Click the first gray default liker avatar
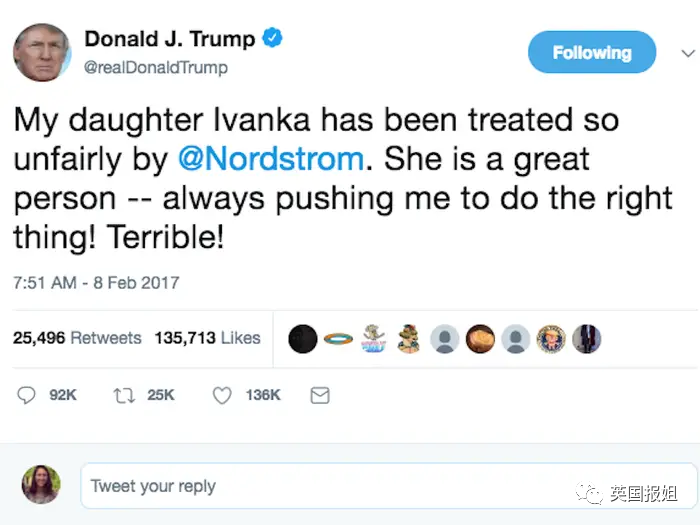700x525 pixels. 444,339
